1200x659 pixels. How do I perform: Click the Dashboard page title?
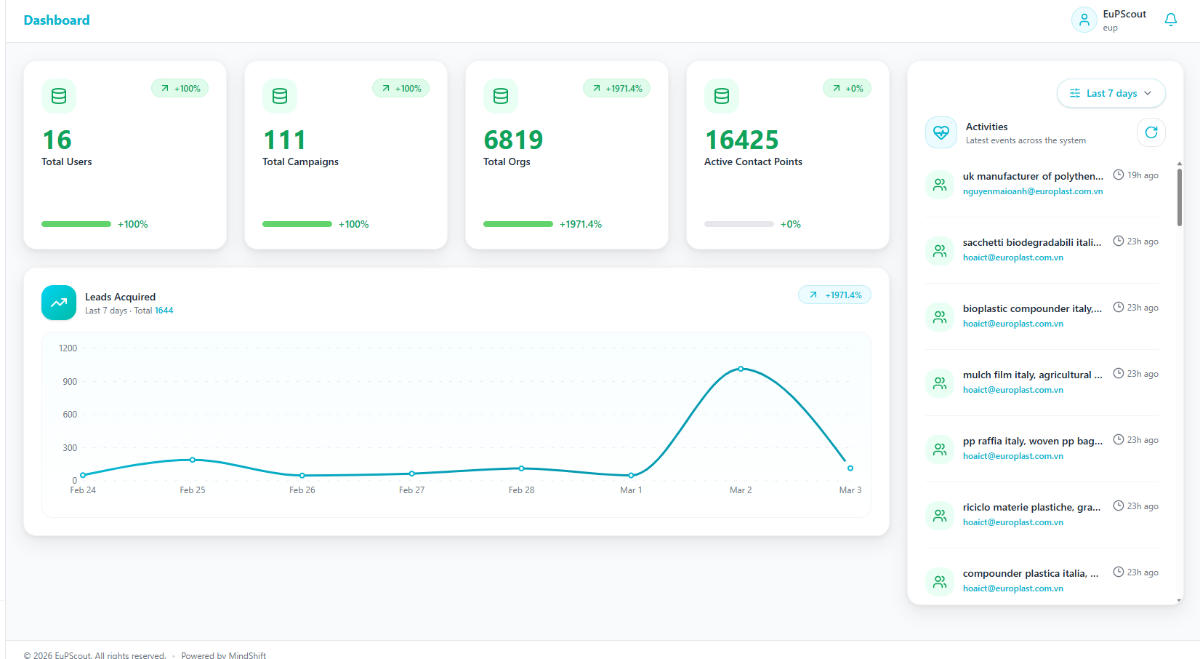tap(56, 20)
